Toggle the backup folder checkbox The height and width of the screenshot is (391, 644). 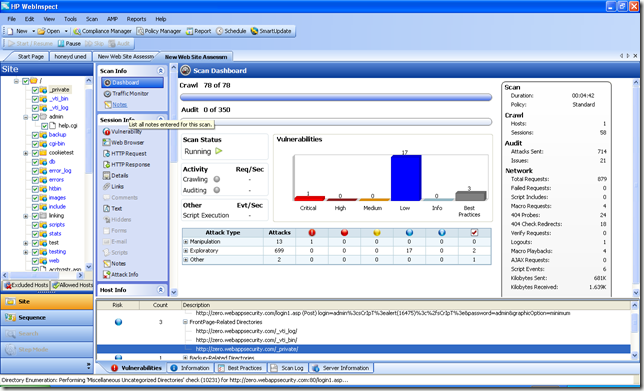pos(35,135)
